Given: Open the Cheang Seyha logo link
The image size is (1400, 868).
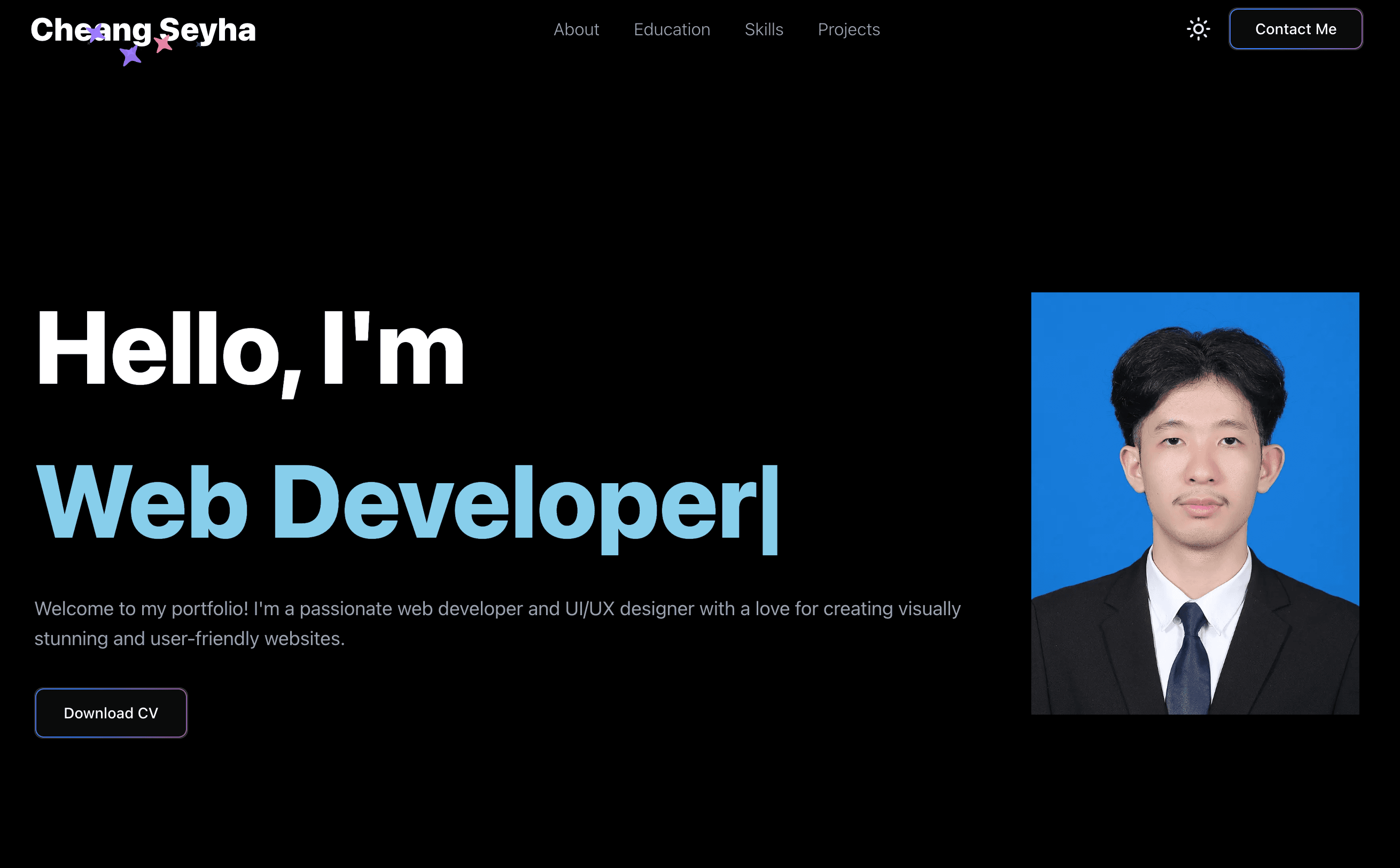Looking at the screenshot, I should click(143, 30).
